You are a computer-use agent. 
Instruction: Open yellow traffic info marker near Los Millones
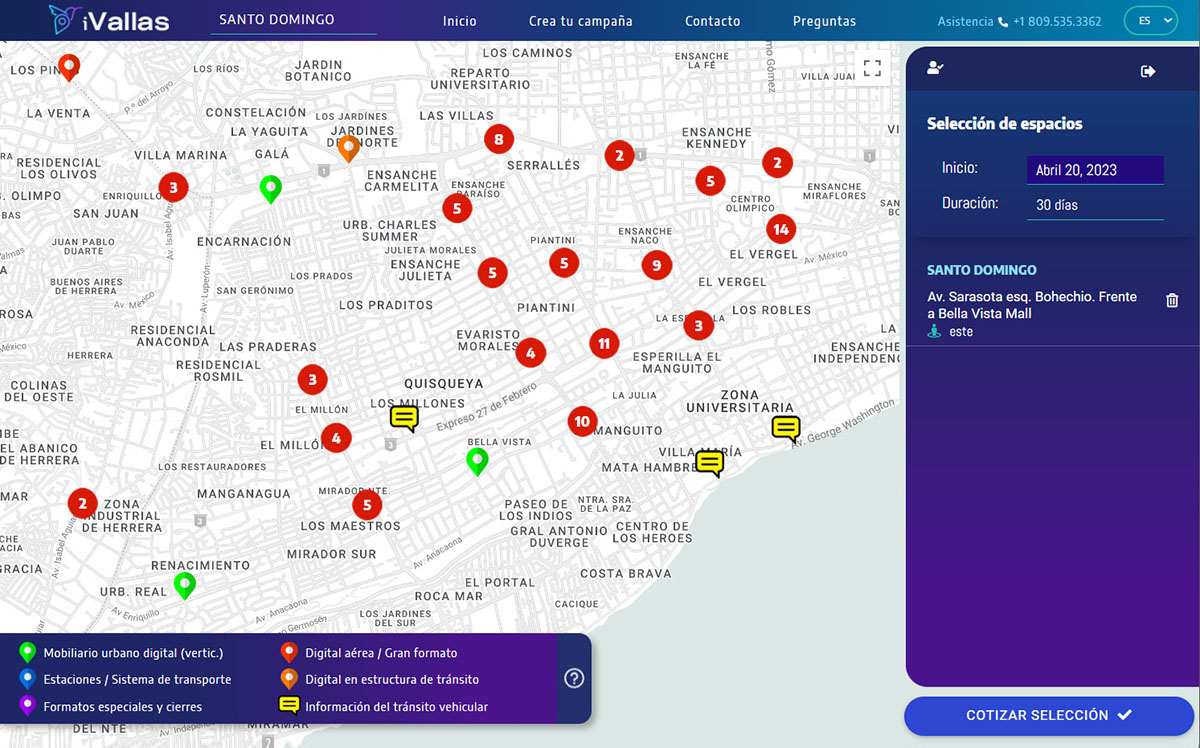pyautogui.click(x=404, y=417)
